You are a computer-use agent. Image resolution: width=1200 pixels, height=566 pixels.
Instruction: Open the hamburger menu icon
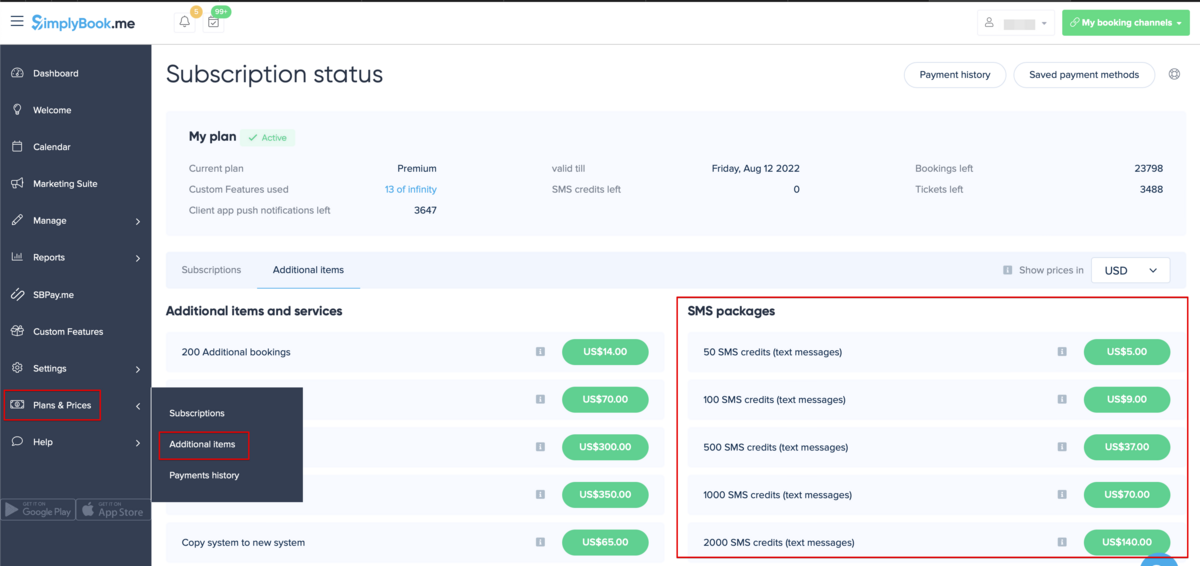click(16, 22)
